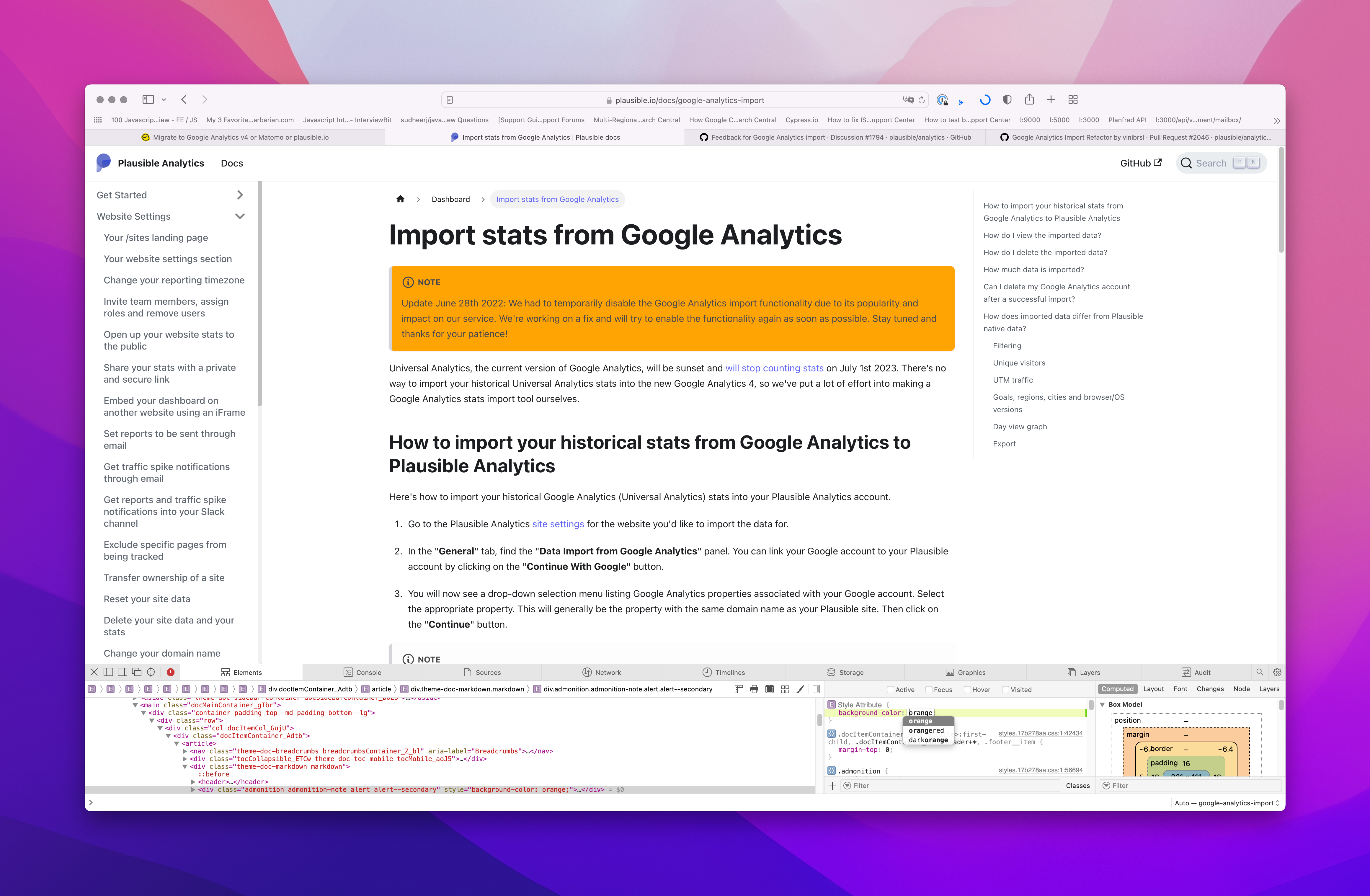Expand the nav theme-doc-breadcrumbs node
The width and height of the screenshot is (1370, 896).
(x=185, y=751)
